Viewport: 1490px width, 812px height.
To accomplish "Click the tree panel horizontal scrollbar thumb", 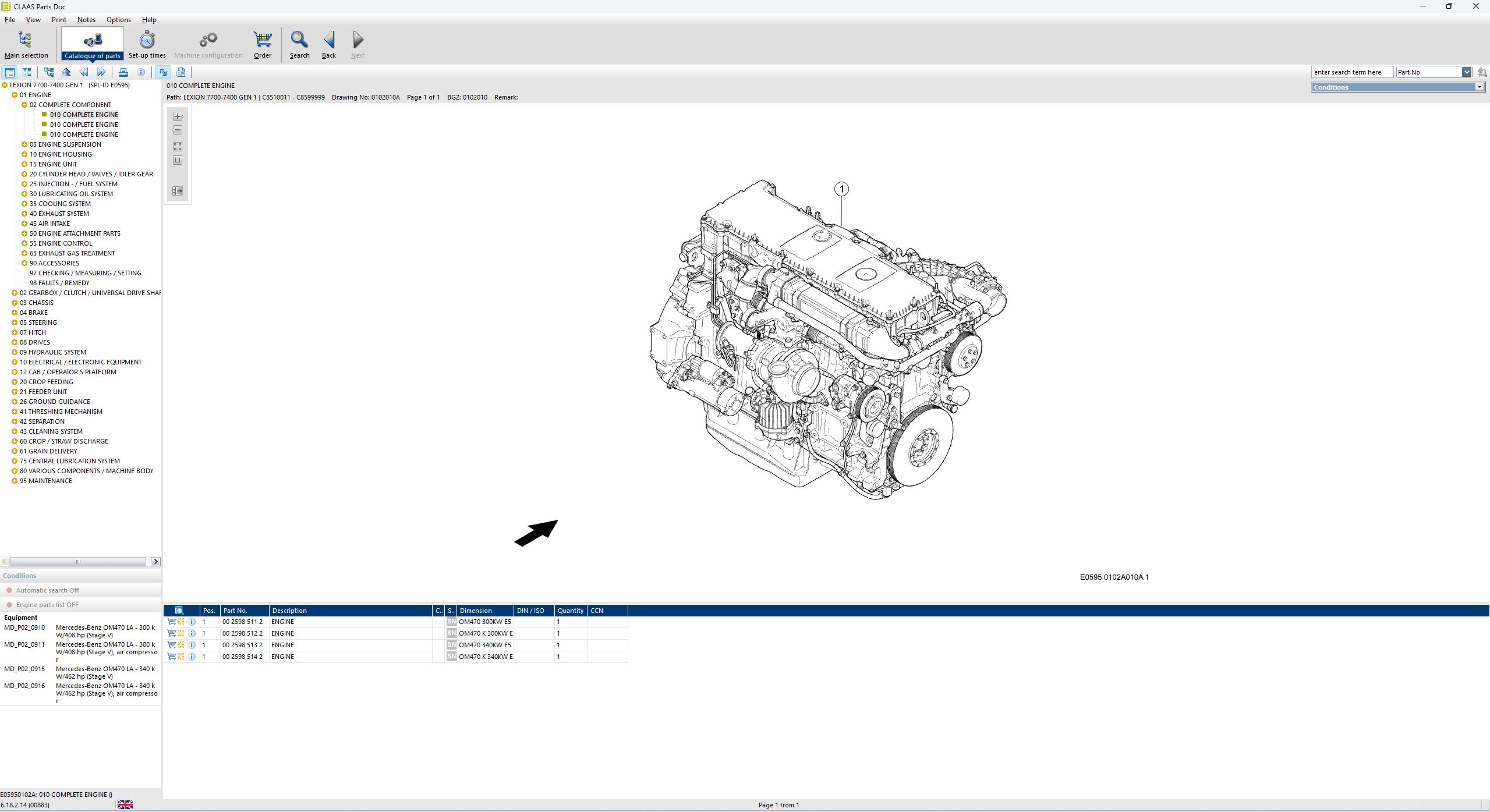I will 78,562.
